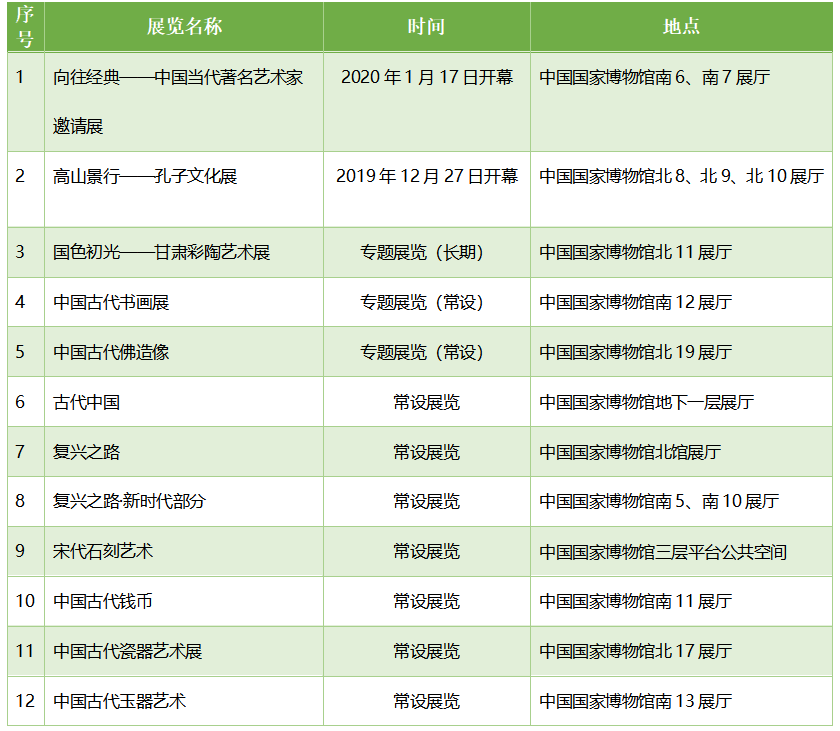Click 复兴之路·新时代部分 exhibition name
Screen dimensions: 840x731
[129, 502]
